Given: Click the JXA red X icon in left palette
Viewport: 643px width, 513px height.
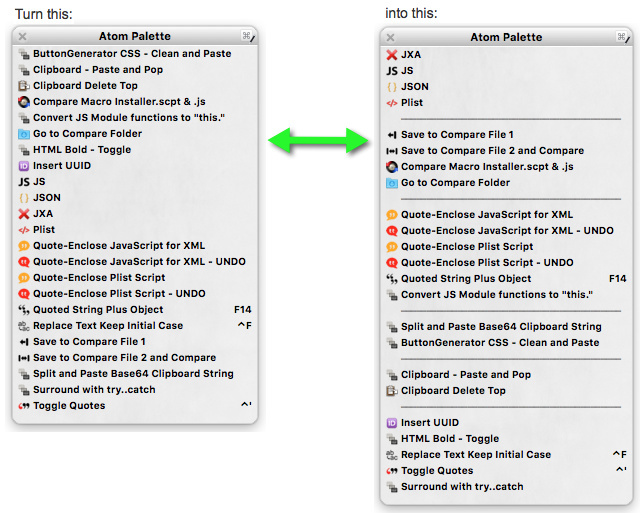Looking at the screenshot, I should [x=24, y=214].
